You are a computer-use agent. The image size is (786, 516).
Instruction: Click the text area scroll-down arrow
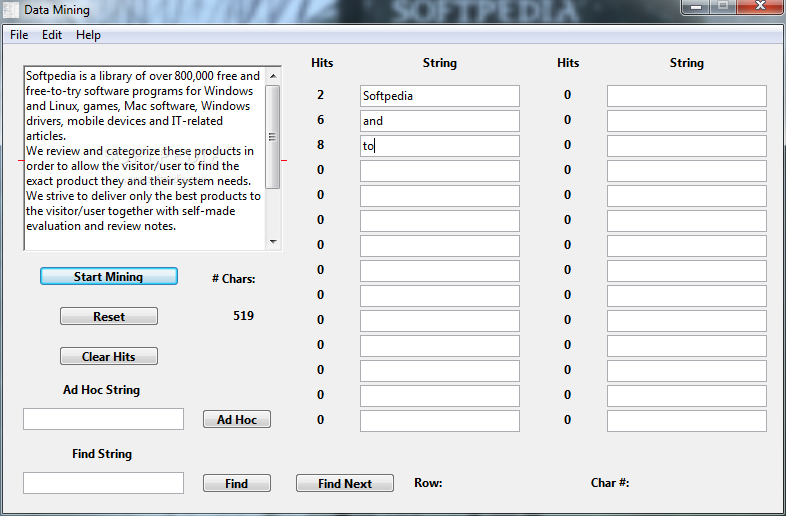(x=273, y=242)
